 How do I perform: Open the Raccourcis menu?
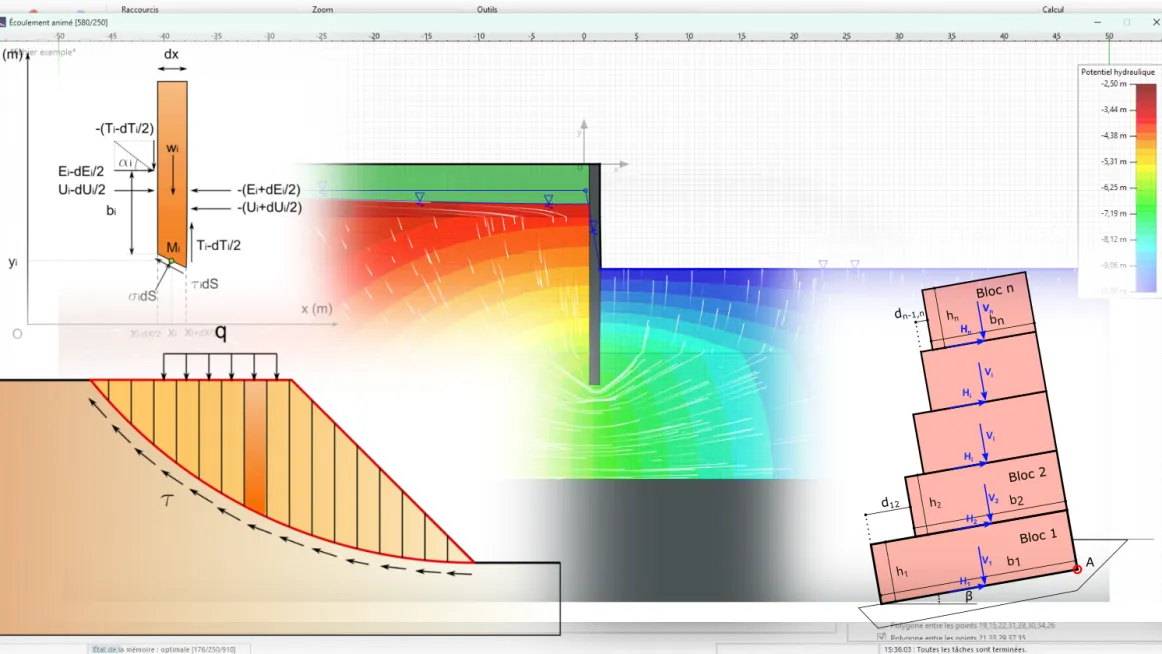click(140, 9)
